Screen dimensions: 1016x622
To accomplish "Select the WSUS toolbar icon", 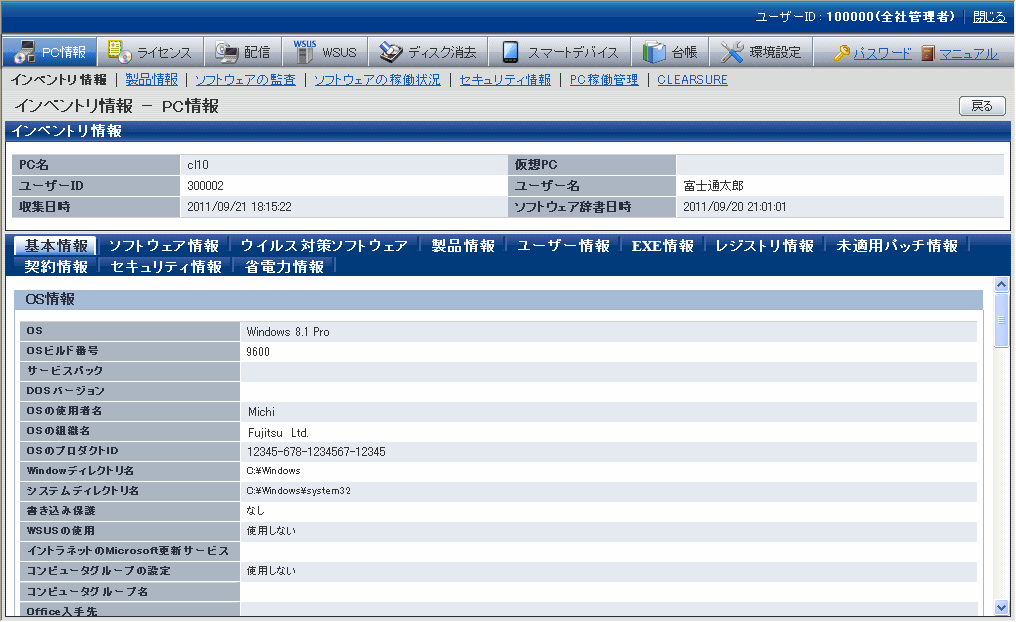I will point(305,52).
